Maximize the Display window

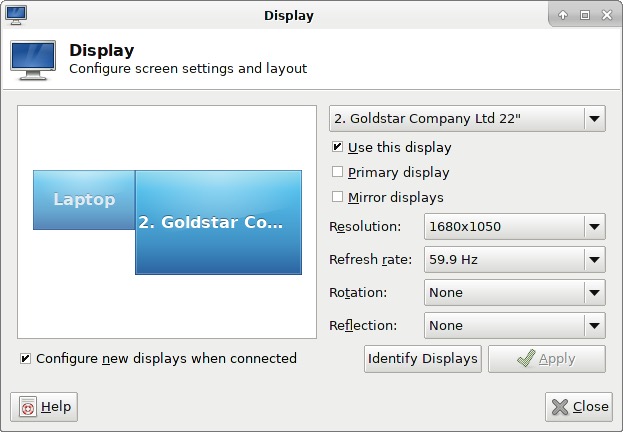point(585,15)
